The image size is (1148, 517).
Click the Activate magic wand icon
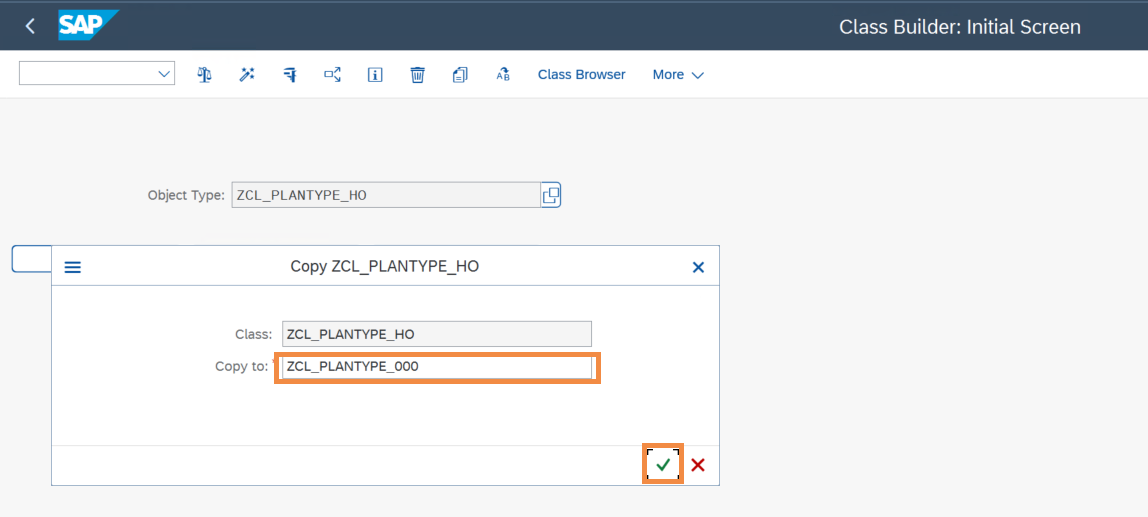tap(247, 75)
